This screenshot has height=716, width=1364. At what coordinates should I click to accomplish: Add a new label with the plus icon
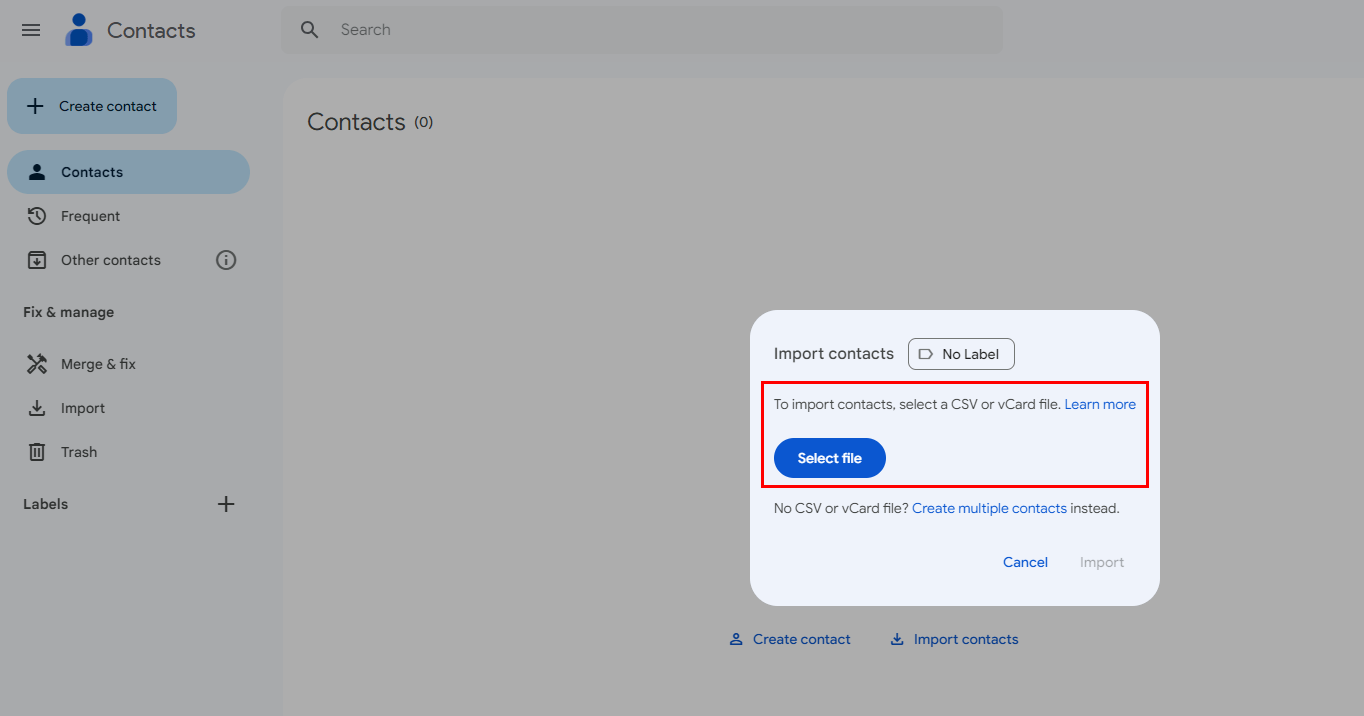226,504
